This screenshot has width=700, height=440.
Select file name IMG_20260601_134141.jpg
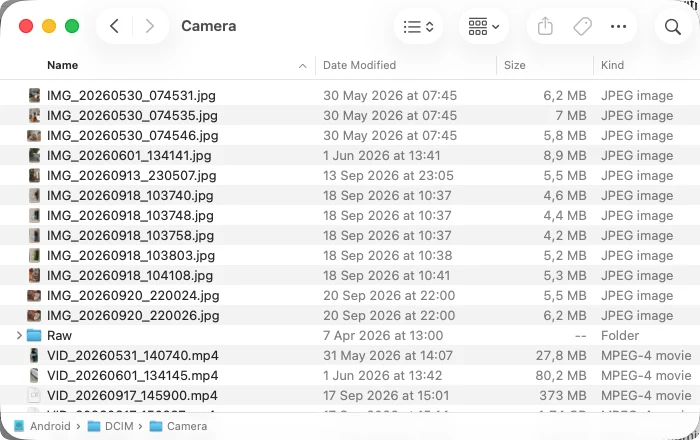(x=129, y=156)
